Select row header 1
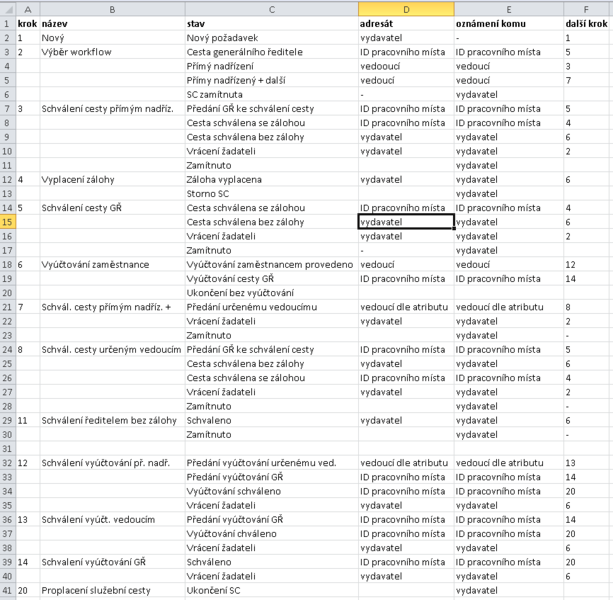The image size is (613, 600). tap(8, 24)
